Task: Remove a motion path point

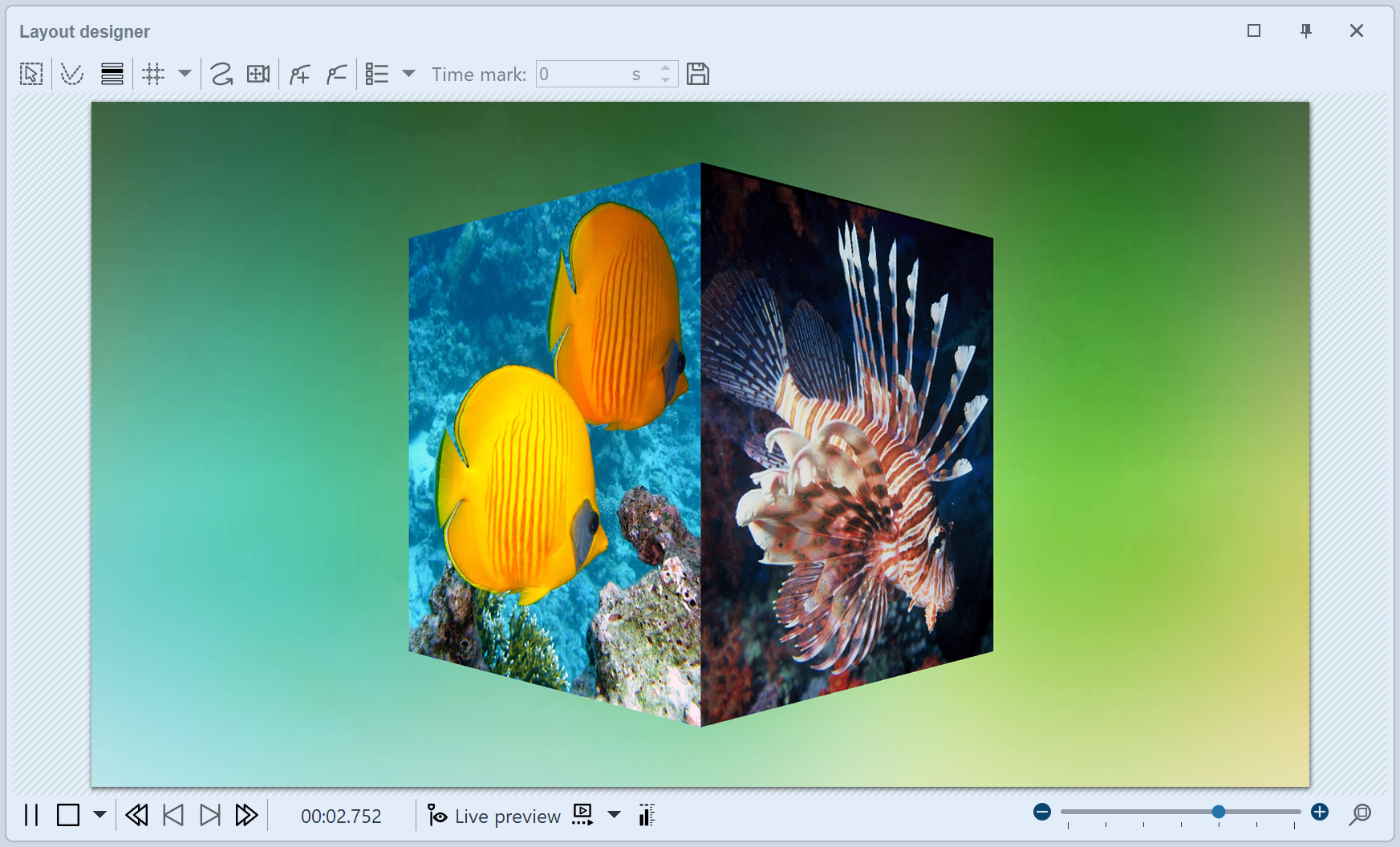Action: tap(336, 74)
